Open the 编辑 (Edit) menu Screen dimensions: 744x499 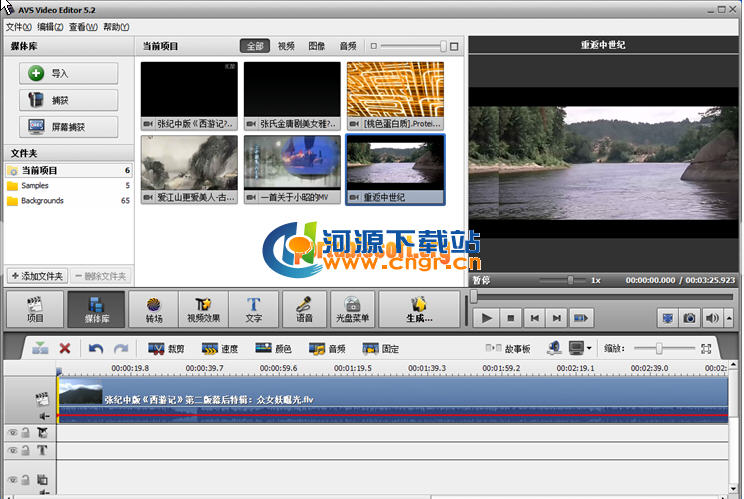click(51, 27)
